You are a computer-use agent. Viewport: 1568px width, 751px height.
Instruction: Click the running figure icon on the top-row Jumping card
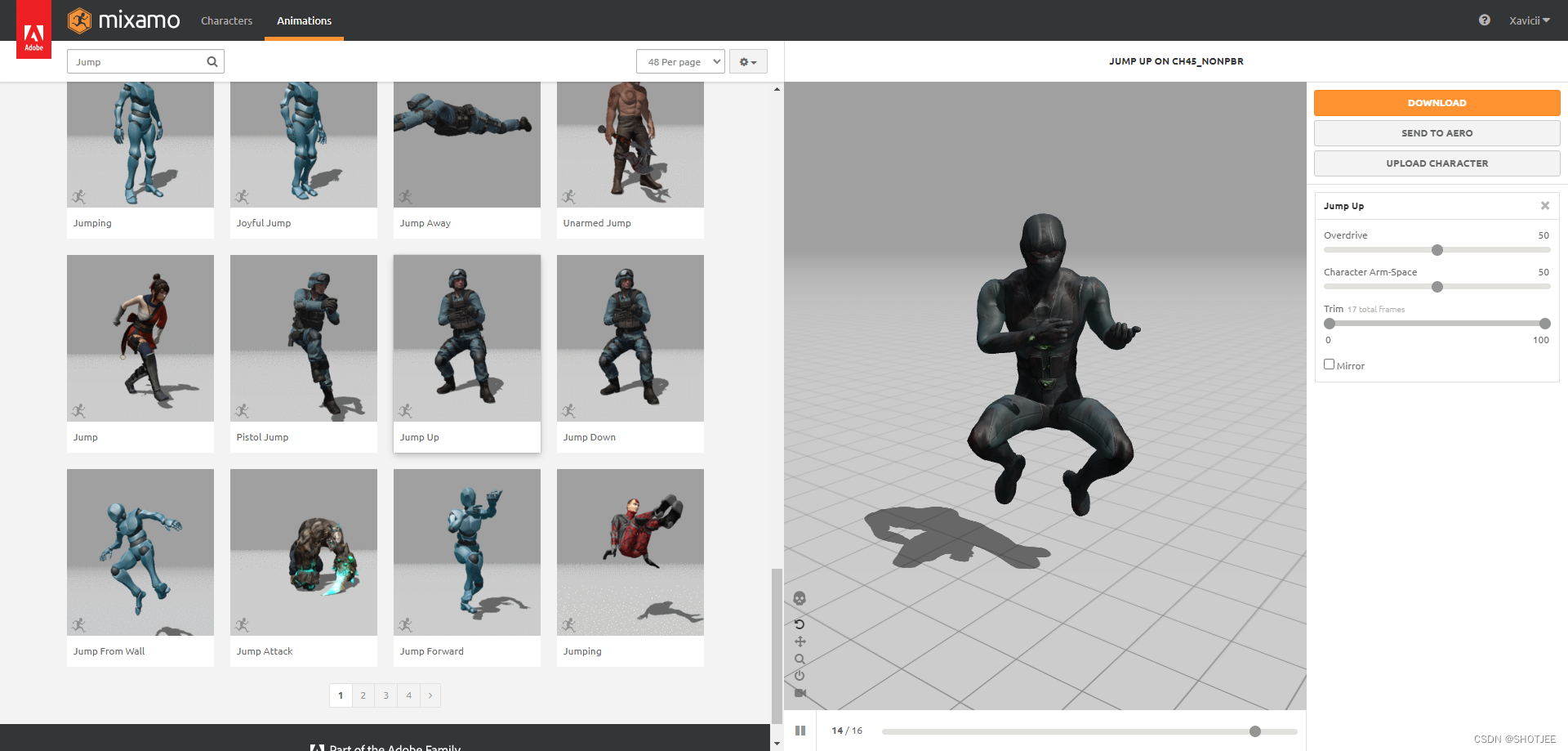[x=78, y=197]
